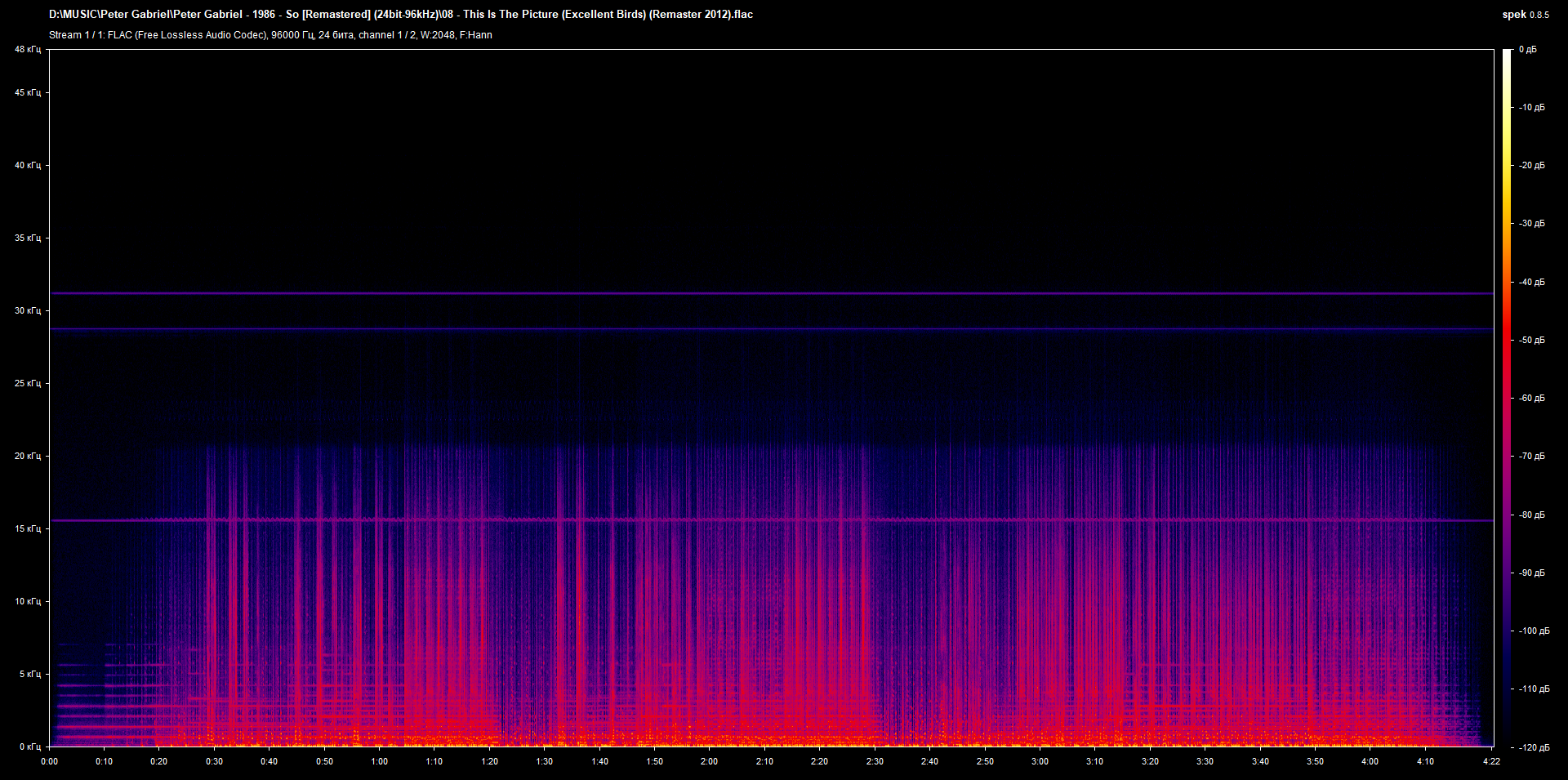1568x780 pixels.
Task: Click the 1:00 time axis marker
Action: 380,761
